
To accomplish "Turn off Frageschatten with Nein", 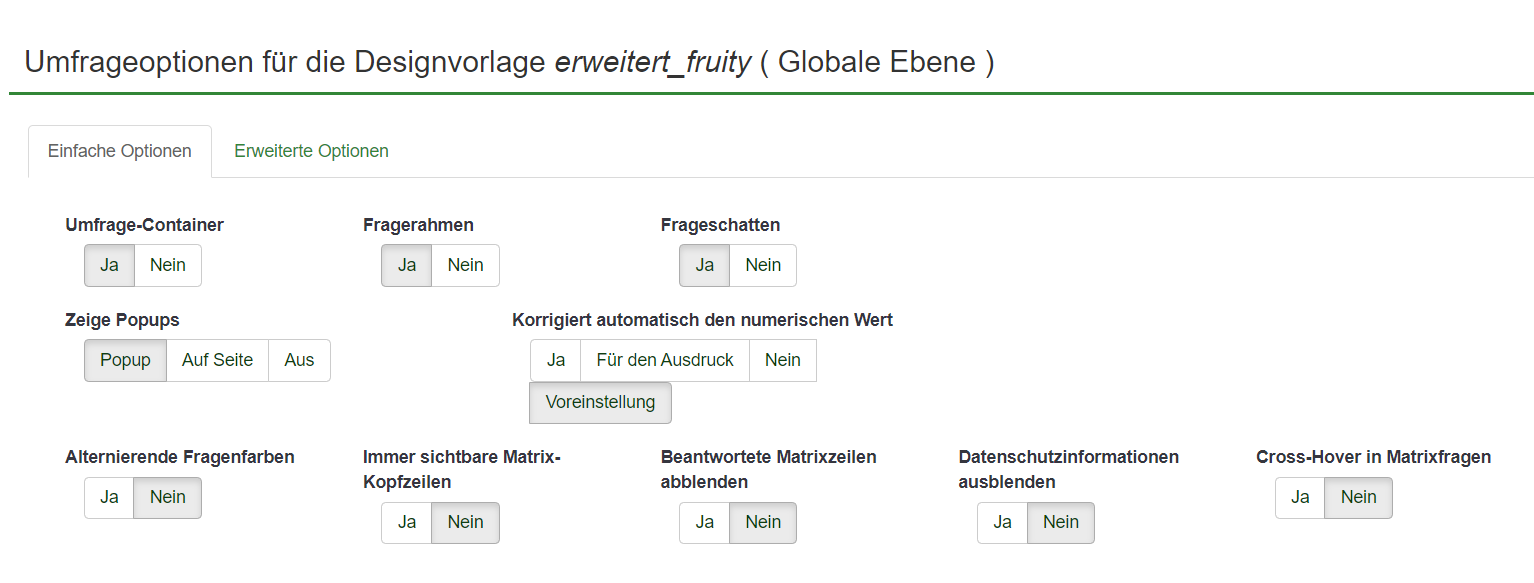I will point(763,265).
